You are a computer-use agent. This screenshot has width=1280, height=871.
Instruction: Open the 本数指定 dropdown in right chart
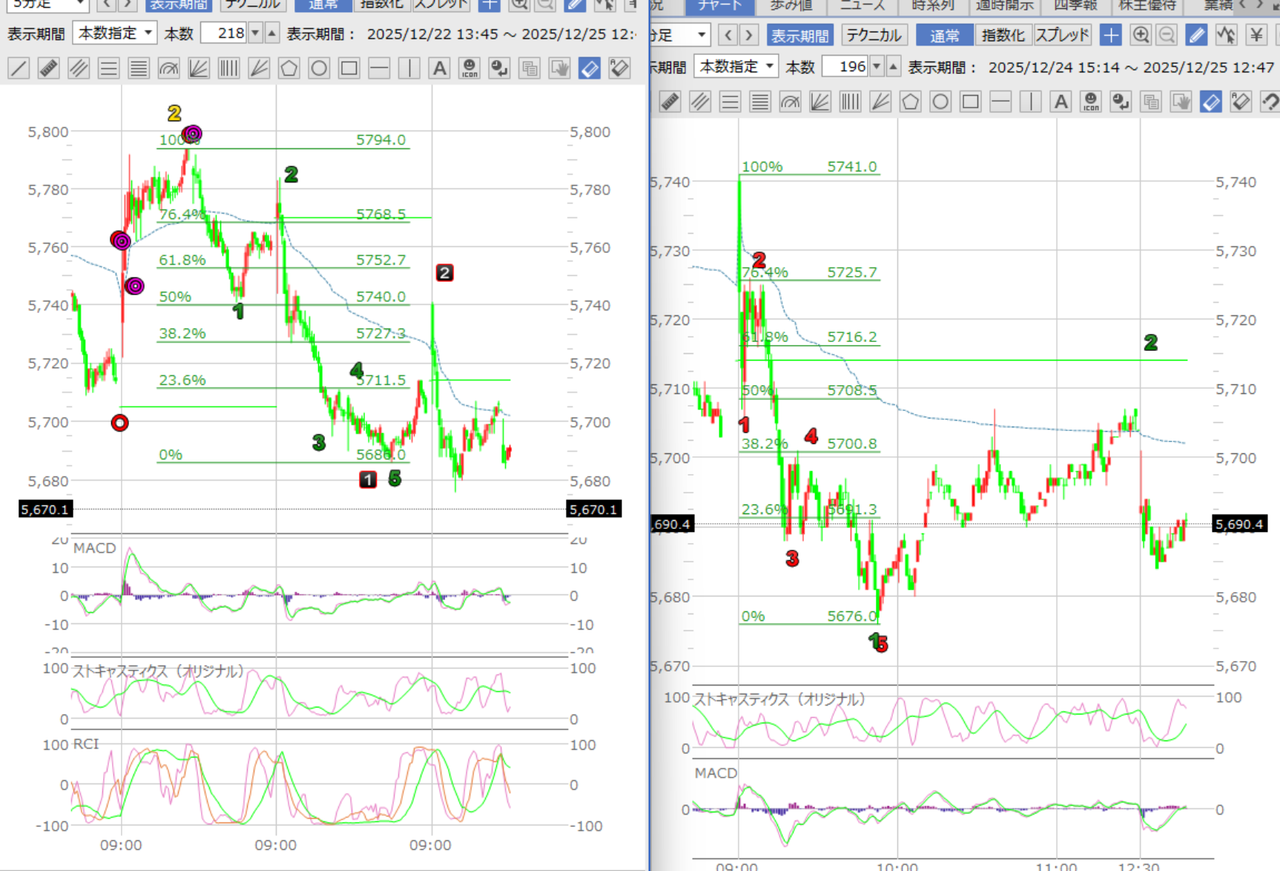tap(737, 67)
